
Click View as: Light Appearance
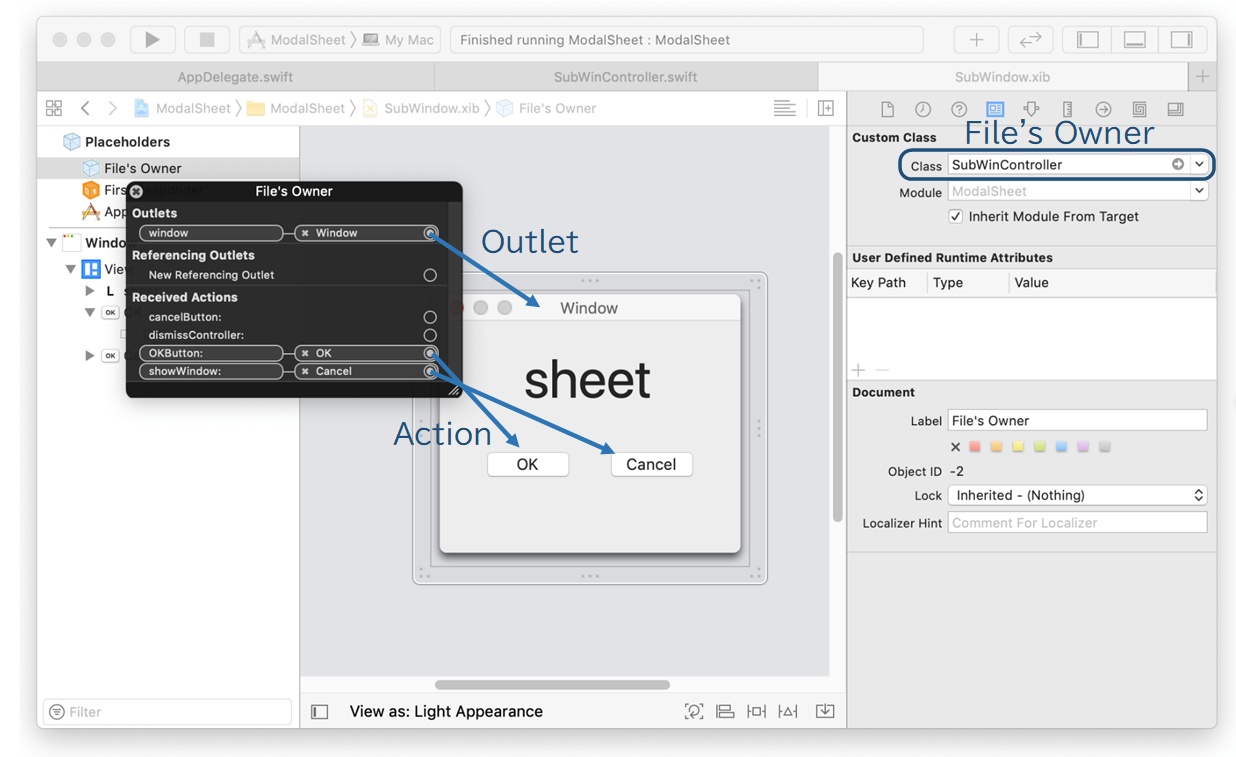point(446,712)
